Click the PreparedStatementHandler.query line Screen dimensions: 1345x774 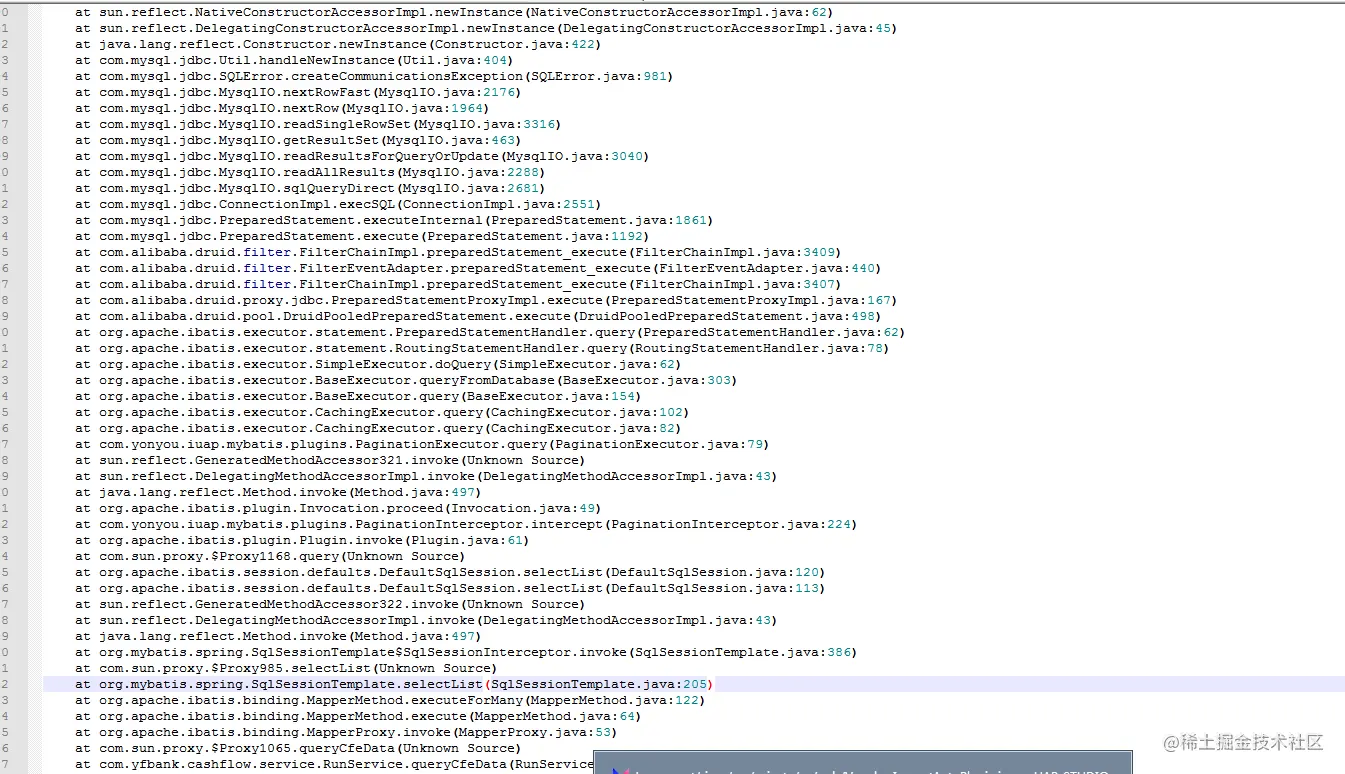[490, 332]
